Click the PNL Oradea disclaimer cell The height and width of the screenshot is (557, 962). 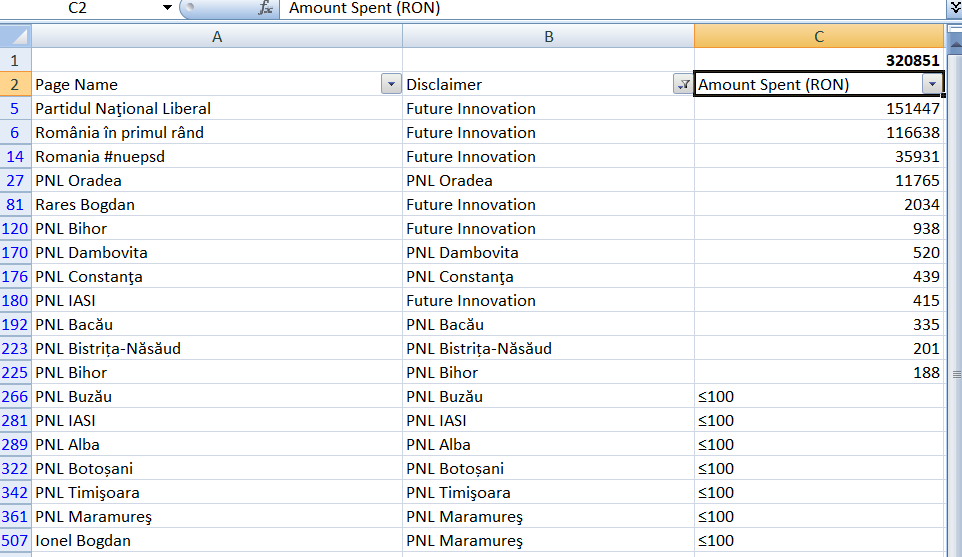point(548,180)
